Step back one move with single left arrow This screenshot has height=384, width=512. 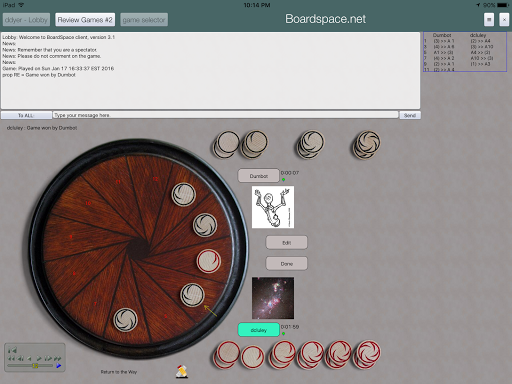coord(29,358)
